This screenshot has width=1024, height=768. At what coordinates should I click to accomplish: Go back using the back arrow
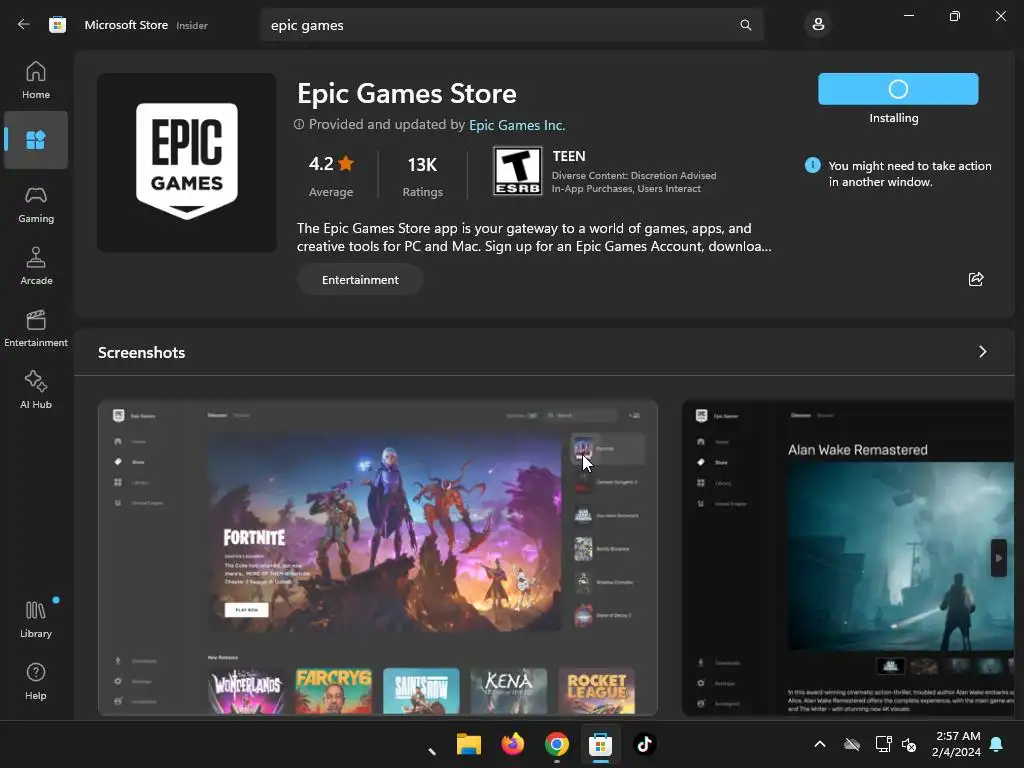click(x=24, y=25)
